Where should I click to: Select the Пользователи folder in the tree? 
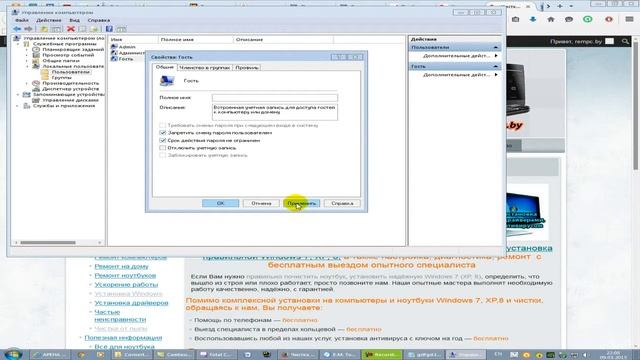click(71, 72)
